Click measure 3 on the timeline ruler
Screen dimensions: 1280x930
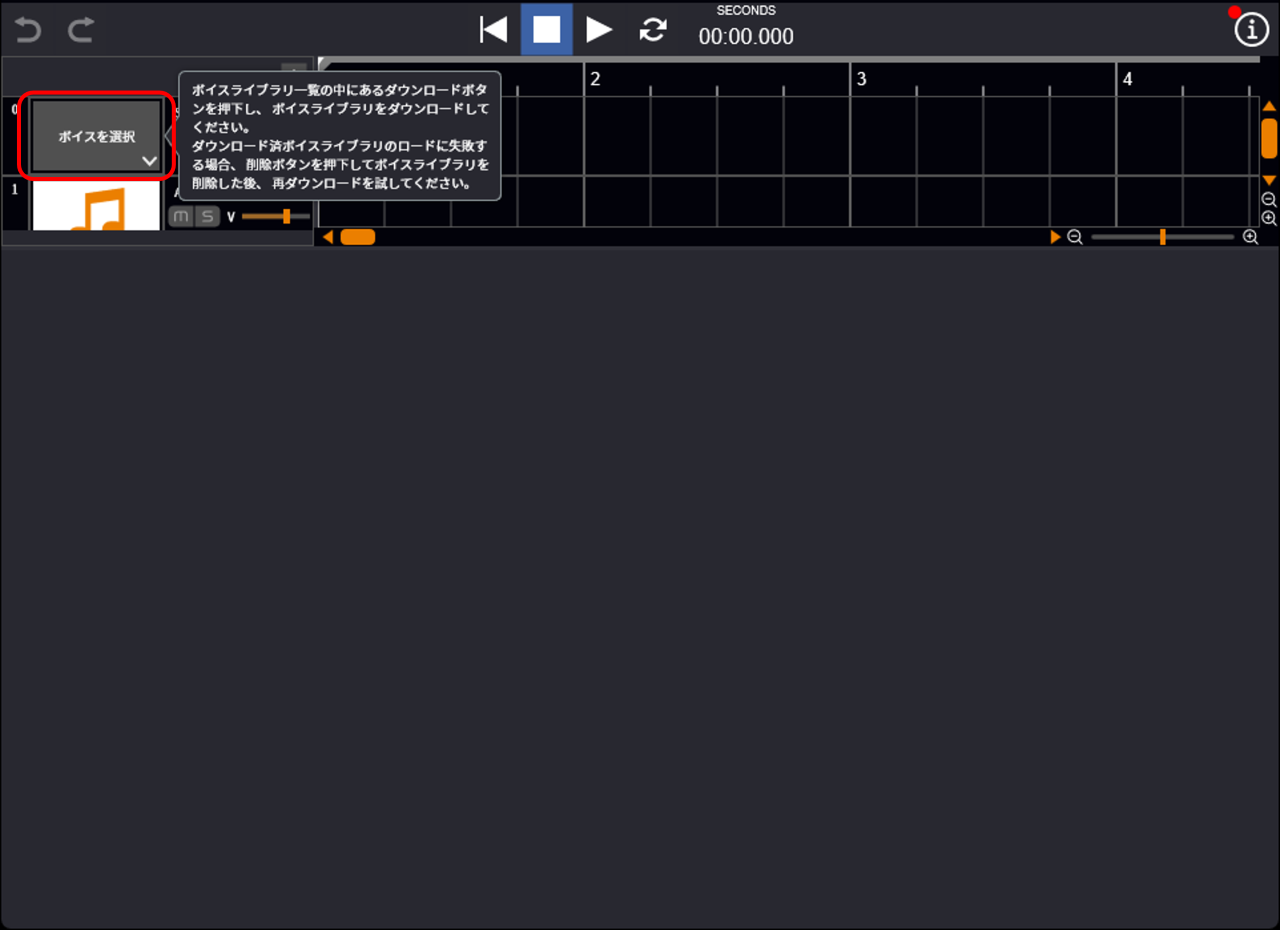[862, 79]
